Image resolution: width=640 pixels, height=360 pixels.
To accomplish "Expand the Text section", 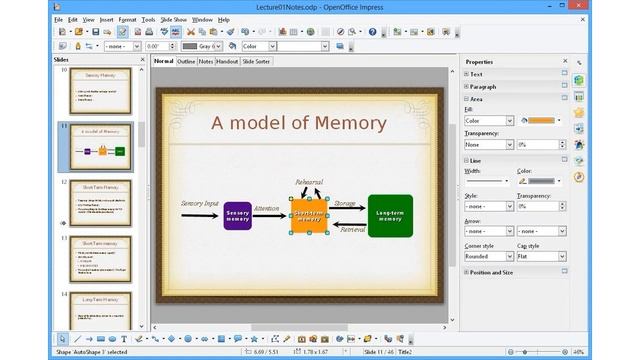I will click(466, 74).
